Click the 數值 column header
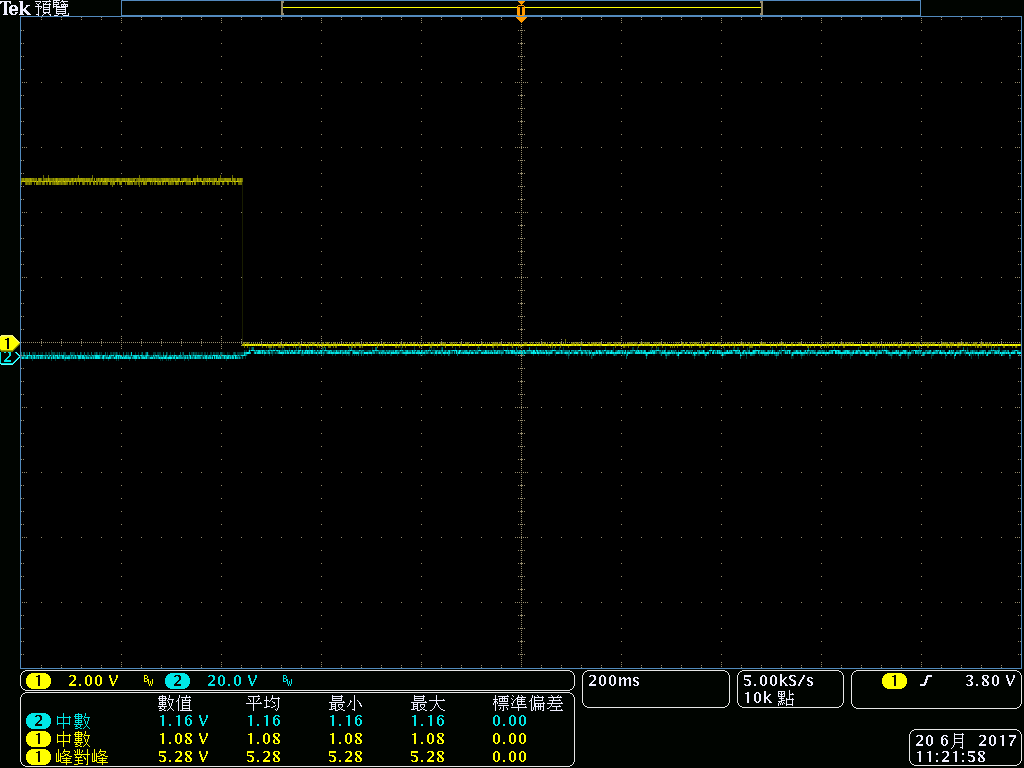Viewport: 1024px width, 768px height. pos(175,703)
